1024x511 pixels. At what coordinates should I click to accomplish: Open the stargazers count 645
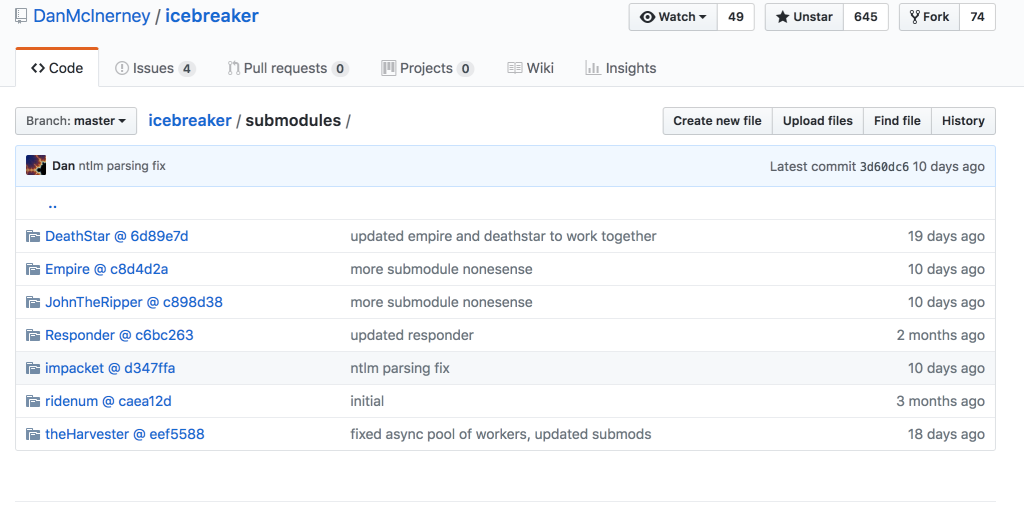click(x=866, y=17)
